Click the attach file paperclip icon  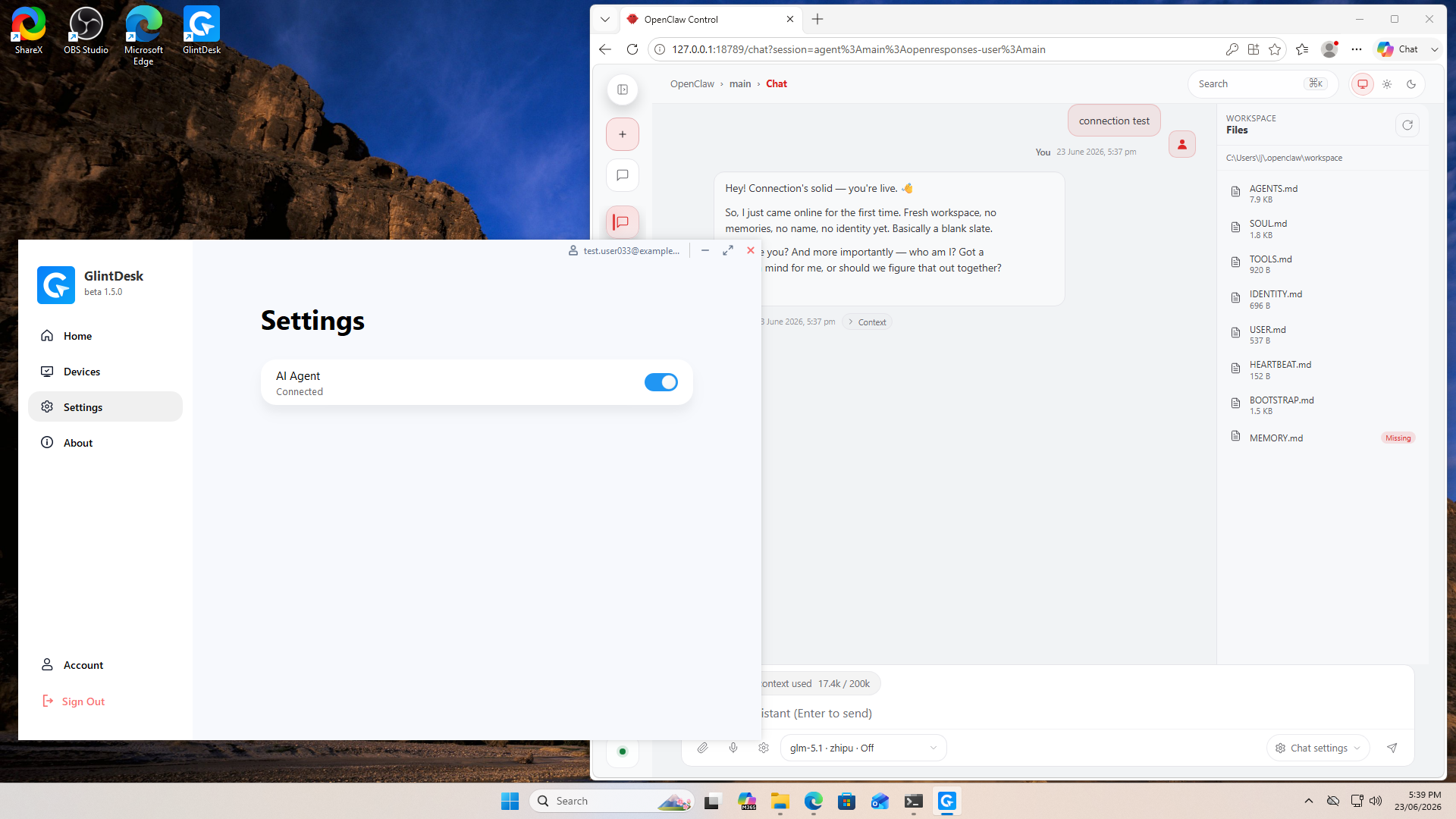point(703,748)
